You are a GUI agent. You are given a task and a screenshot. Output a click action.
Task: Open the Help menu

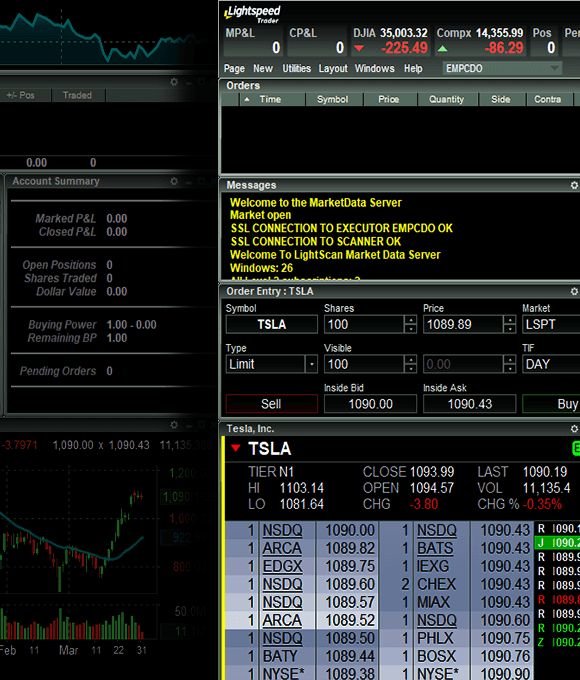pyautogui.click(x=413, y=69)
